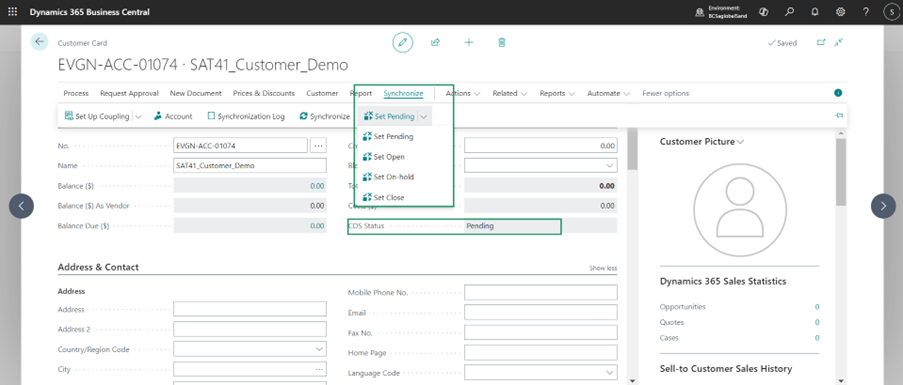
Task: Expand the Automate menu
Action: 608,93
